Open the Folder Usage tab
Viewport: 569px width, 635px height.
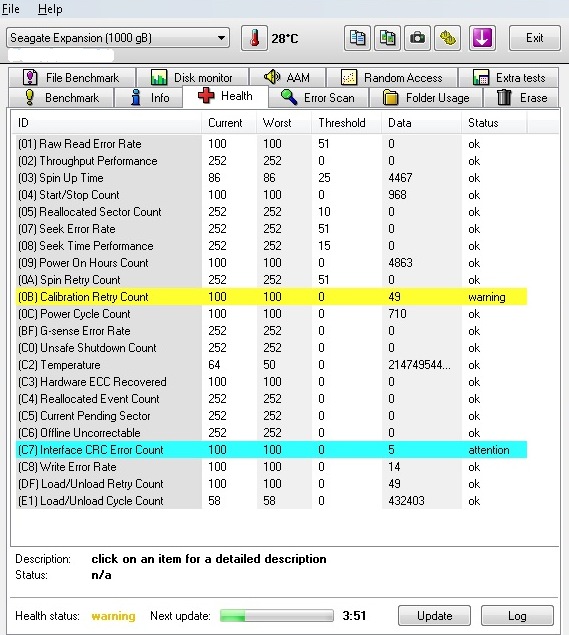(x=426, y=98)
